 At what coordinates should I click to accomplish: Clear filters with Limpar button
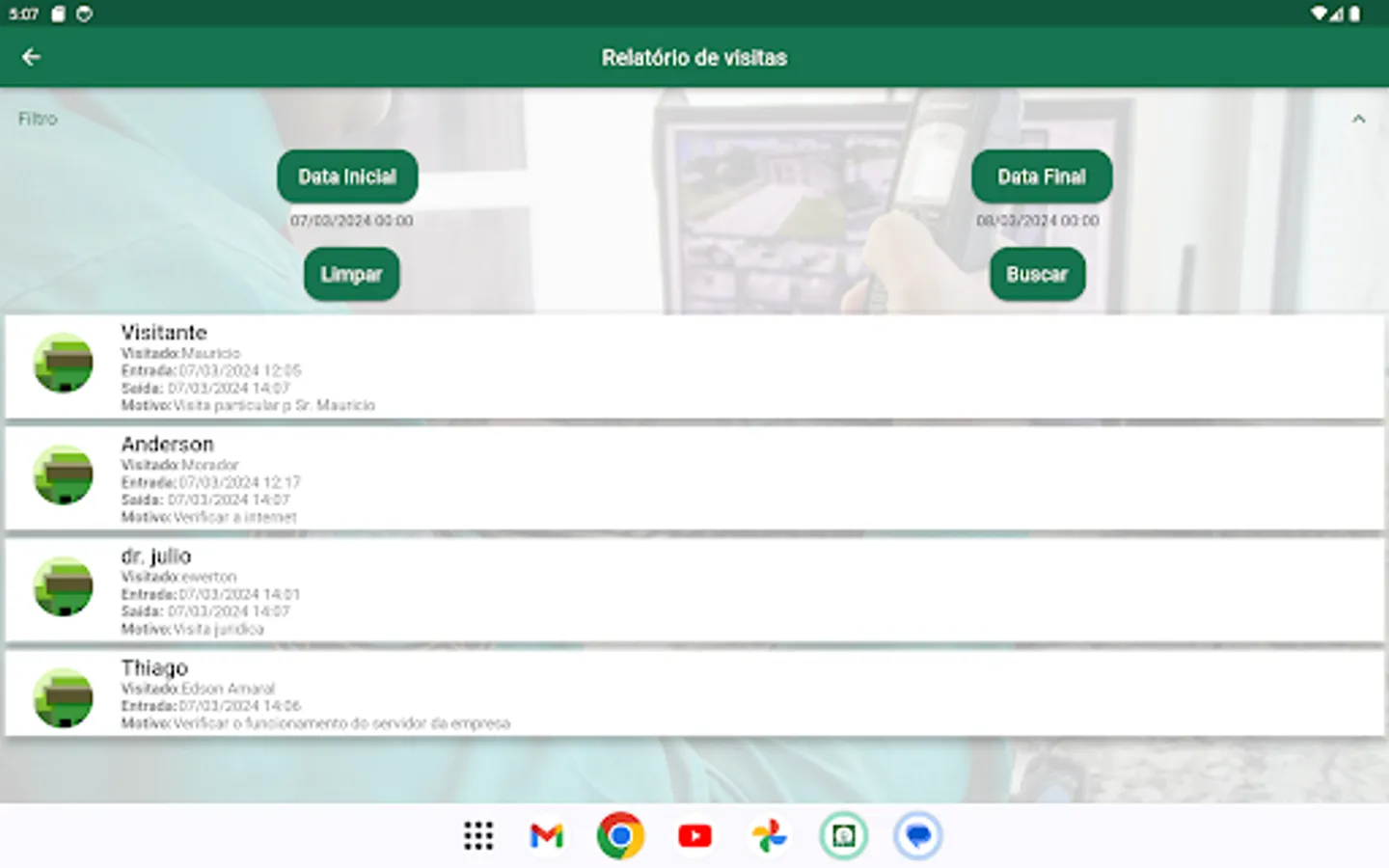(x=351, y=274)
